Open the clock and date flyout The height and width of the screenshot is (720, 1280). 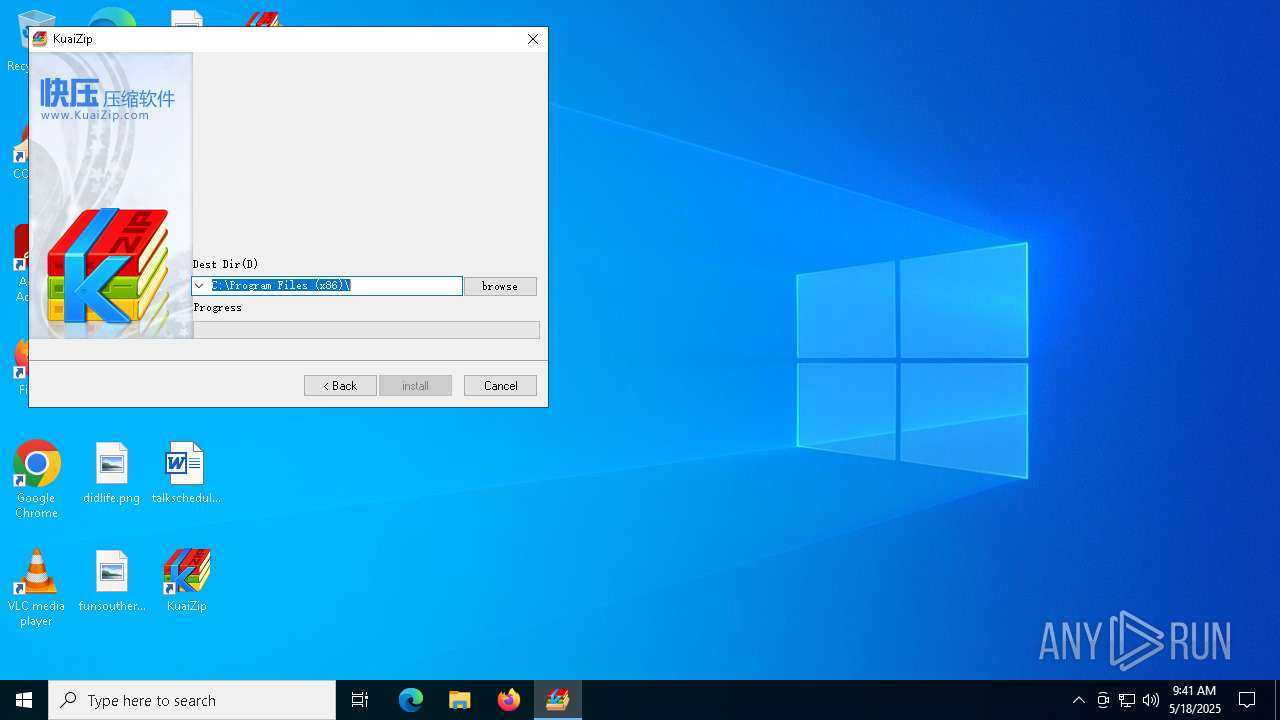click(1195, 700)
